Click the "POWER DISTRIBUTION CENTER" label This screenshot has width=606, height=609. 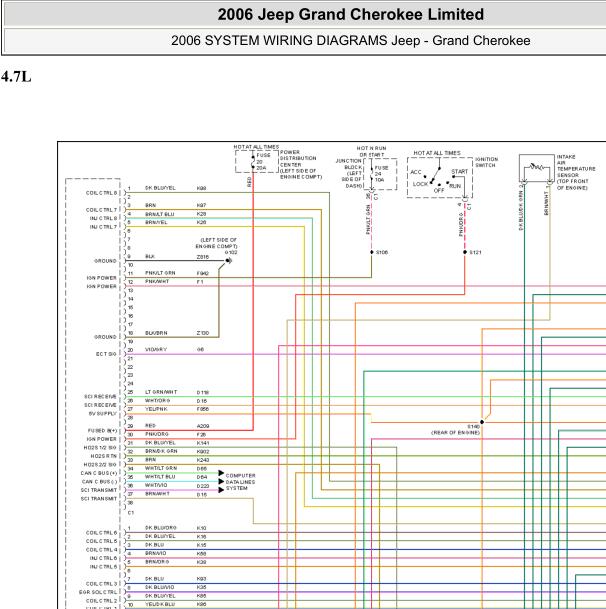coord(298,158)
